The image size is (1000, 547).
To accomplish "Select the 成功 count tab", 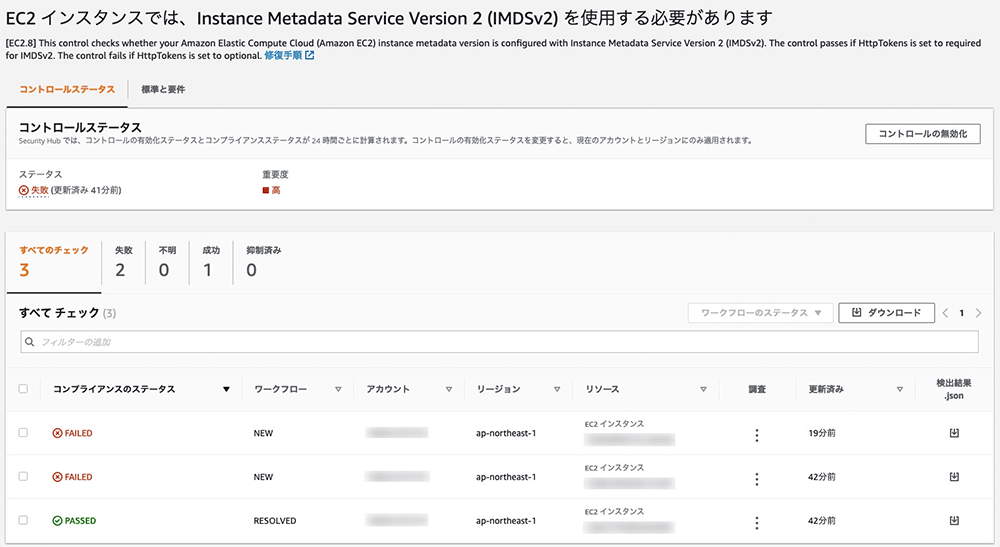I will tap(210, 261).
